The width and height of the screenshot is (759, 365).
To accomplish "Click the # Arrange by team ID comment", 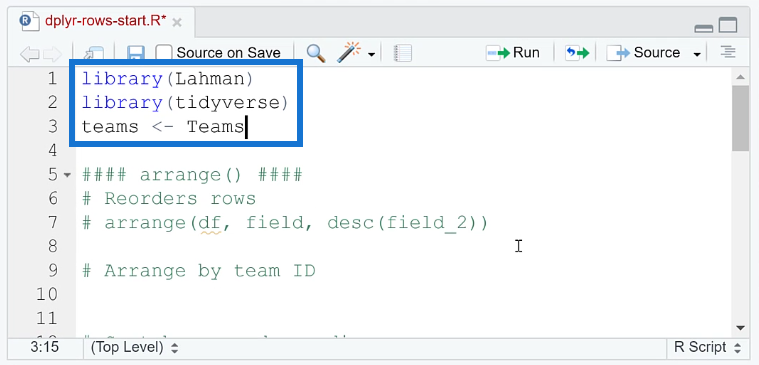I will [198, 271].
